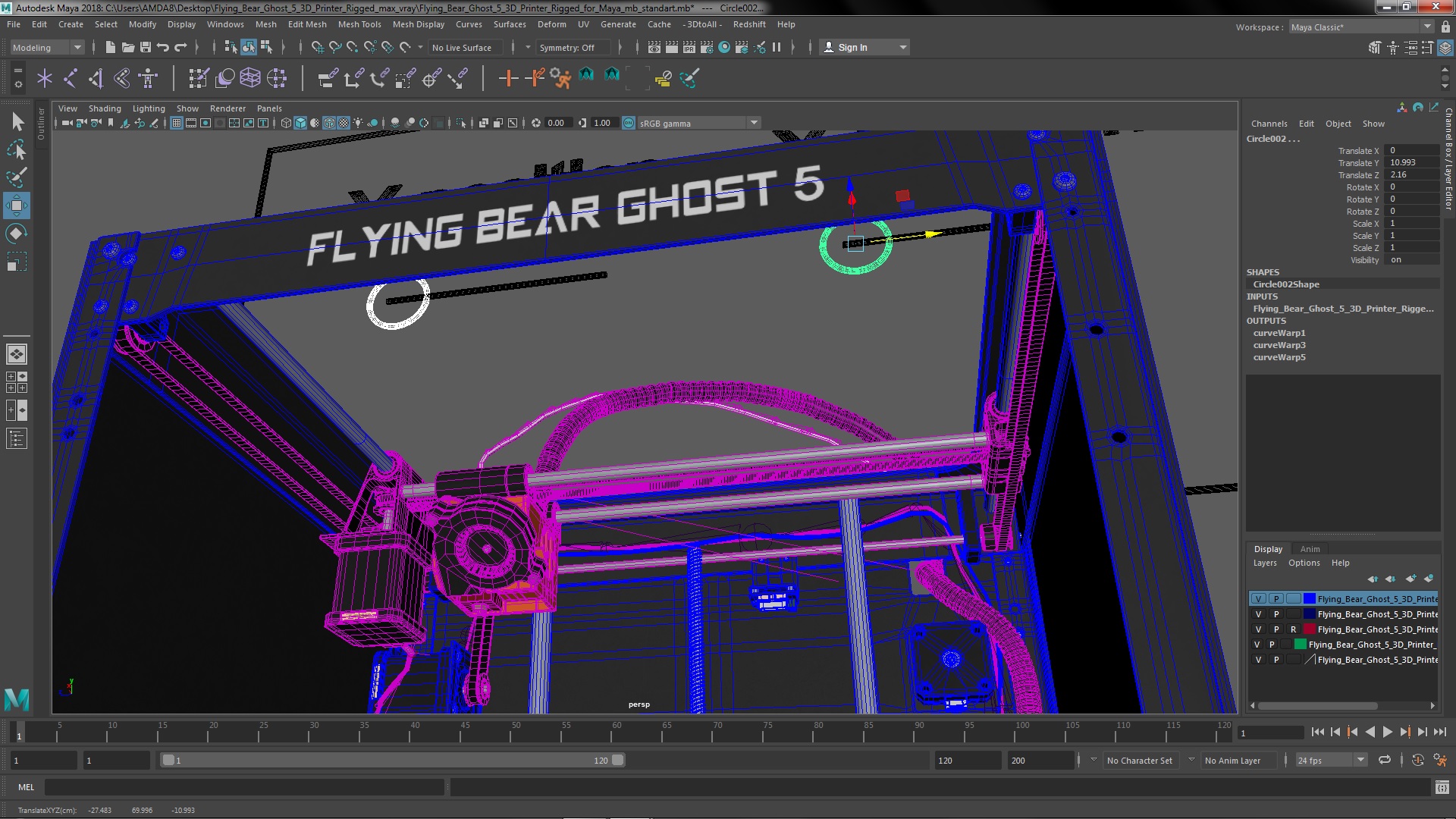This screenshot has height=819, width=1456.
Task: Click the Undo arrow icon
Action: click(x=163, y=47)
